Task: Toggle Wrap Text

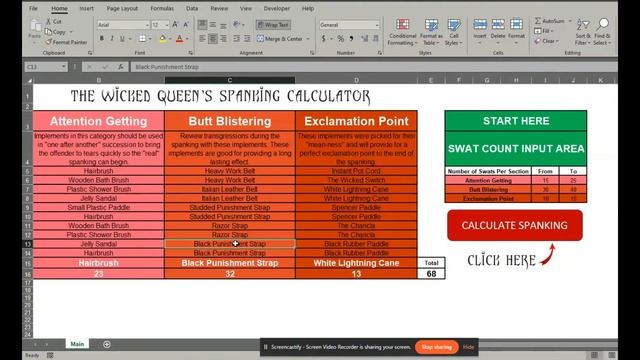Action: (x=273, y=25)
